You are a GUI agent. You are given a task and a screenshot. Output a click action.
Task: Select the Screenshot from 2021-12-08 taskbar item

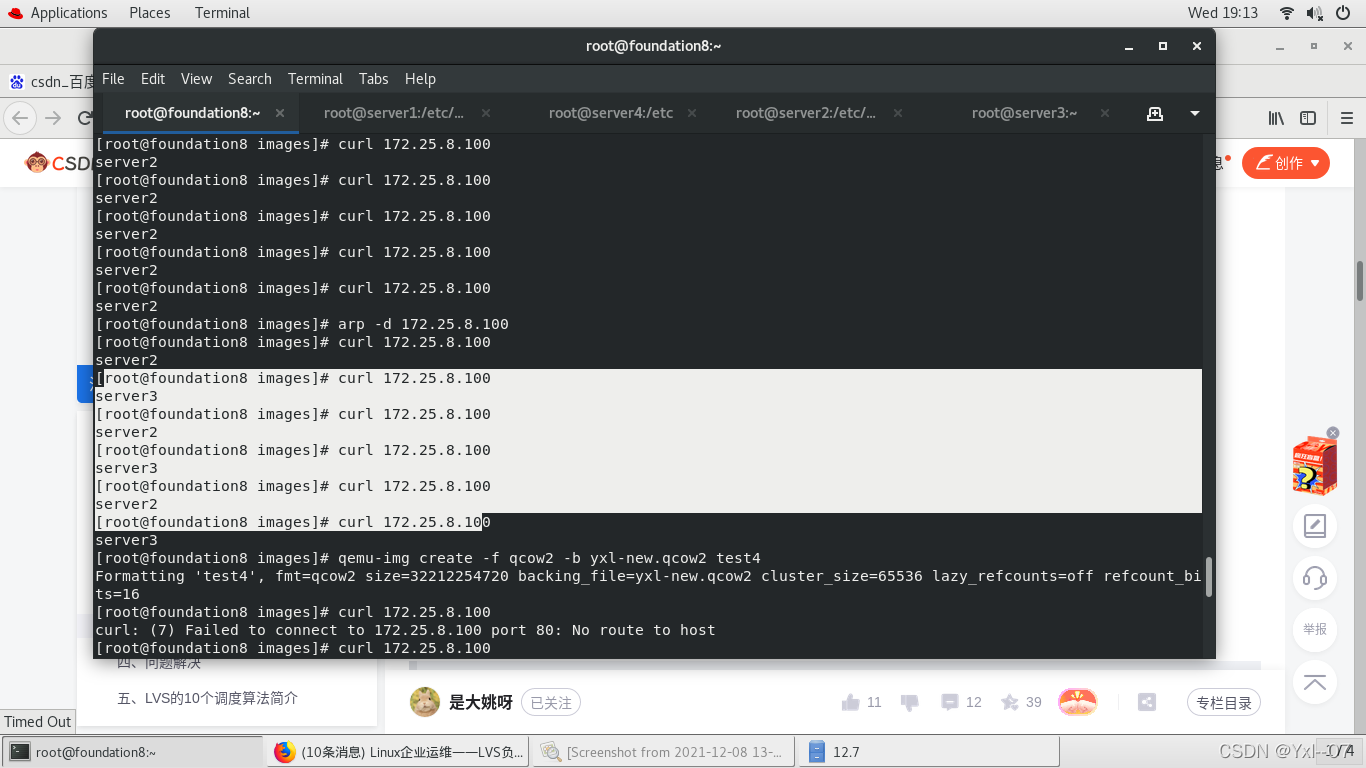(664, 752)
